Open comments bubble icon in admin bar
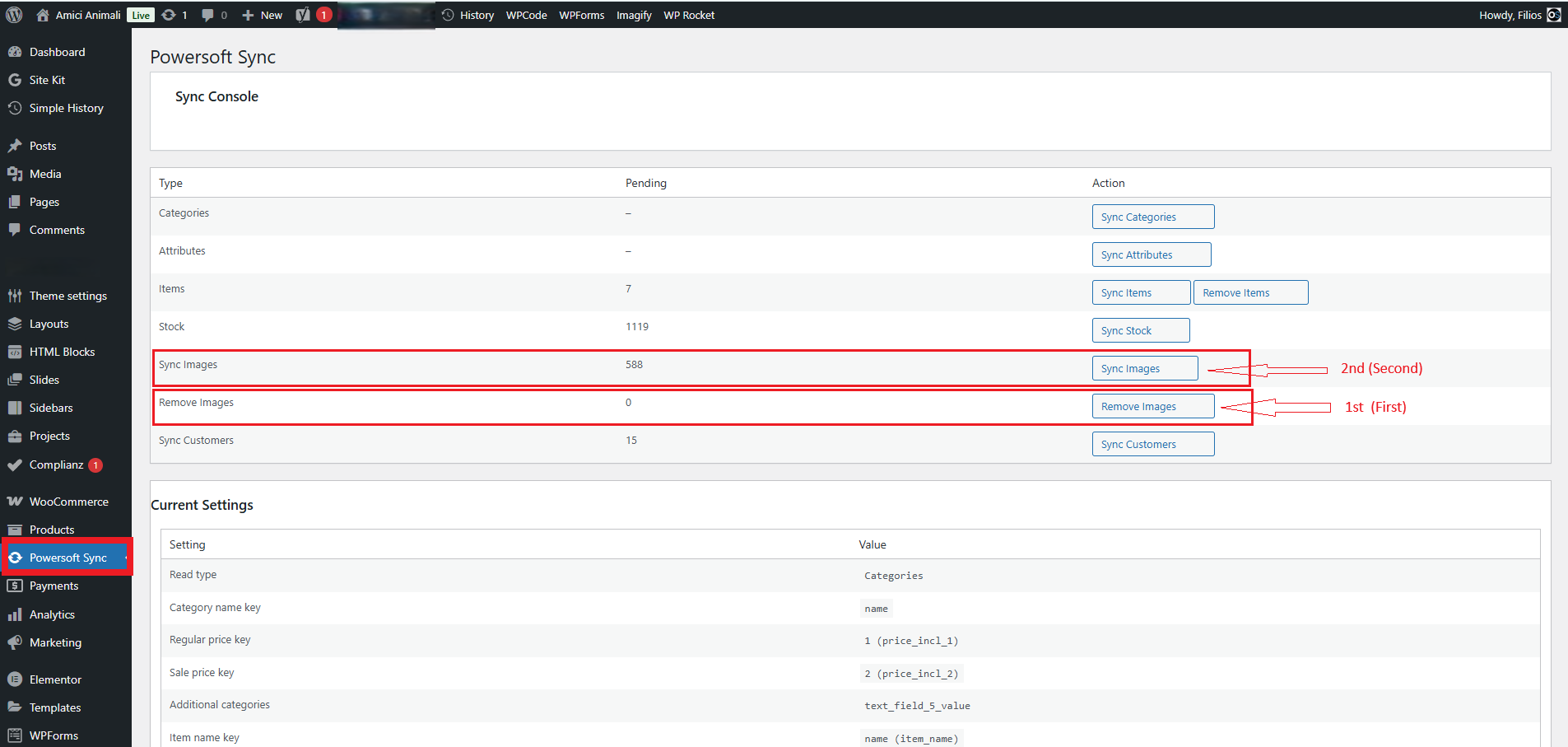Screen dimensions: 1568x747 pyautogui.click(x=208, y=15)
